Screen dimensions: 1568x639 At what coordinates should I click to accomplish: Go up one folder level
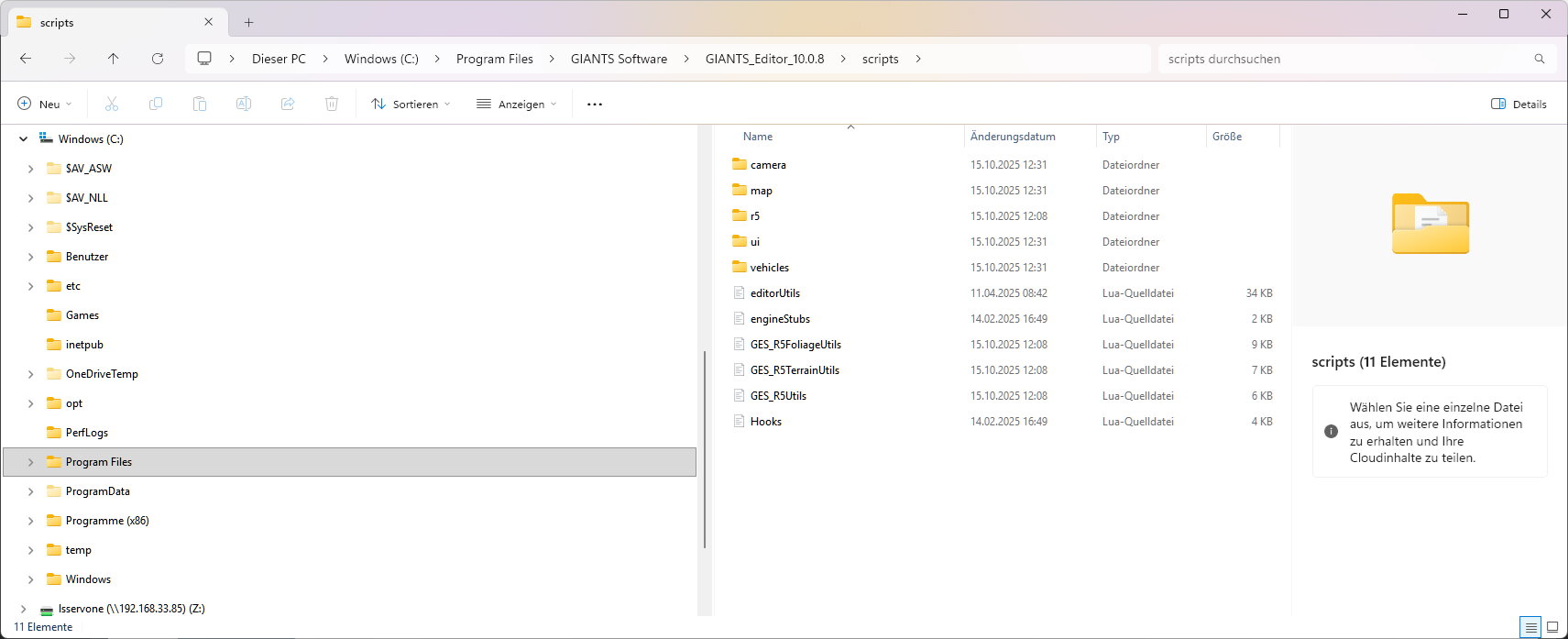pyautogui.click(x=114, y=59)
